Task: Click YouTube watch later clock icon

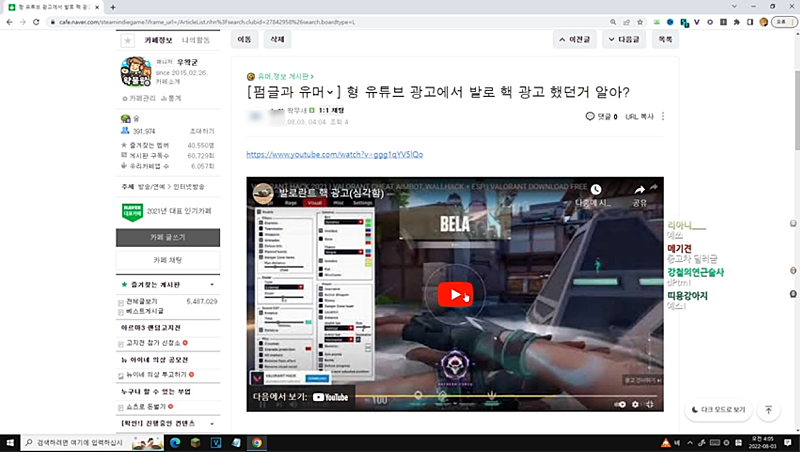Action: pyautogui.click(x=595, y=190)
